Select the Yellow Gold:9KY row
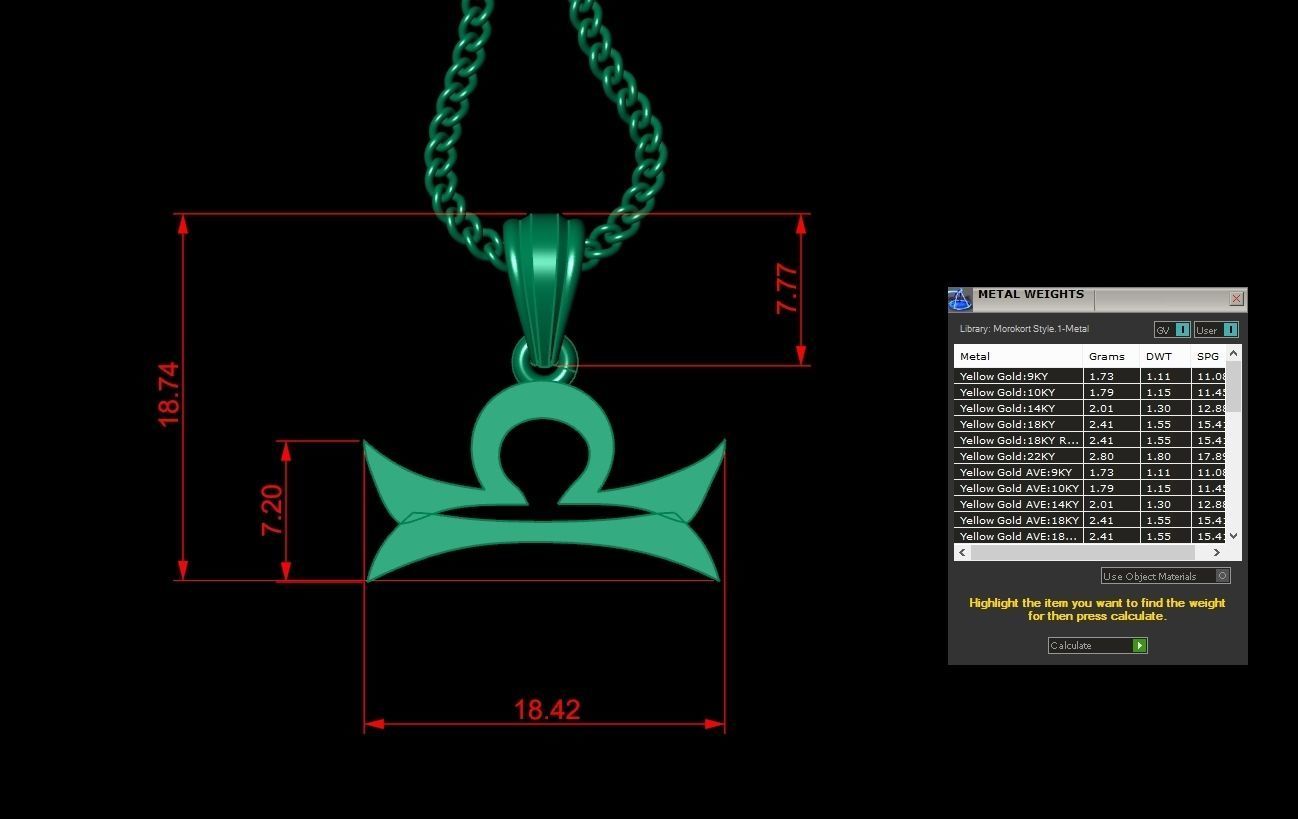Viewport: 1298px width, 819px height. point(1090,376)
